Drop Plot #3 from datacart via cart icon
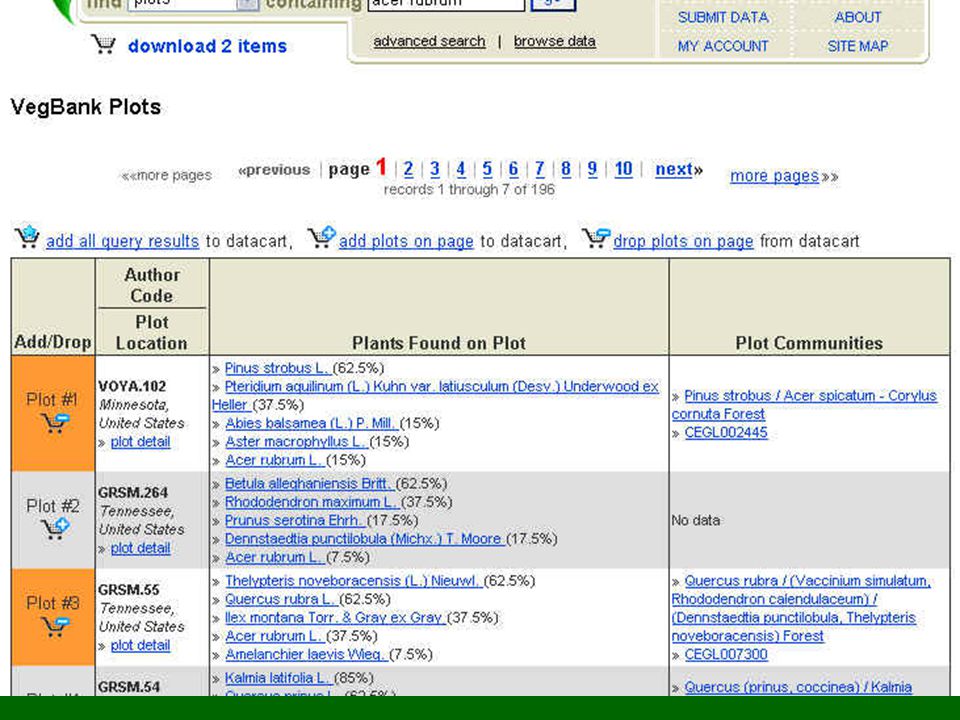 55,626
